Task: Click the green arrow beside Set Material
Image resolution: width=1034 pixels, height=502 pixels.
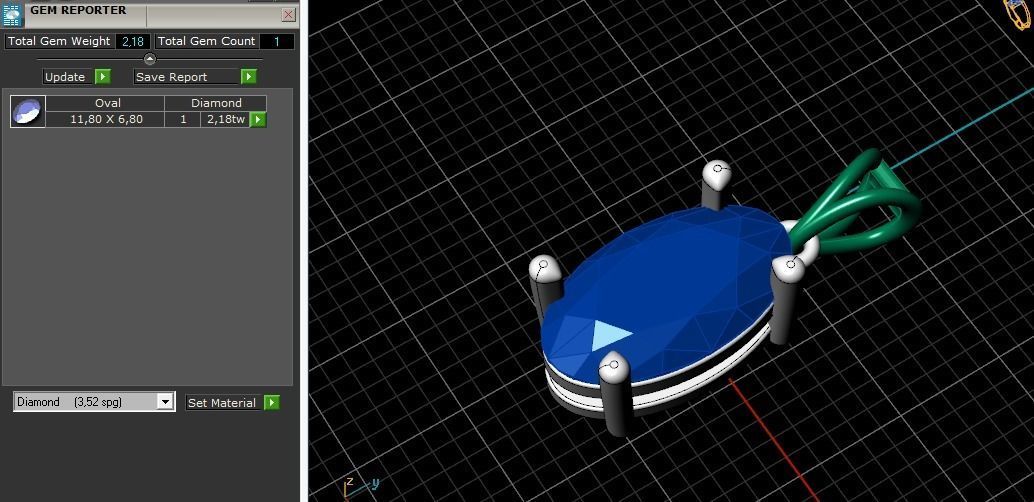Action: (272, 402)
